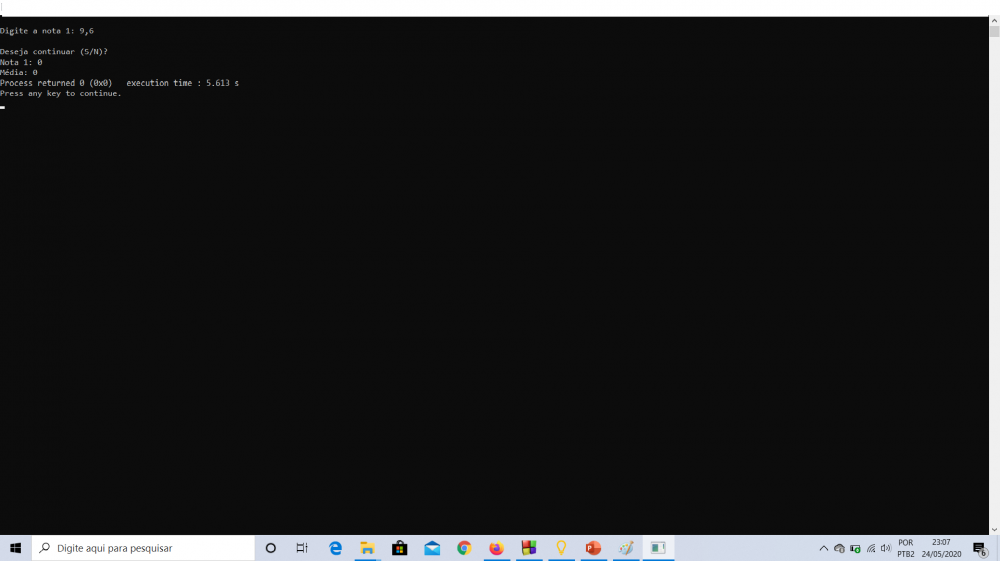Click the console scrollbar up arrow
This screenshot has width=1000, height=561.
click(994, 21)
